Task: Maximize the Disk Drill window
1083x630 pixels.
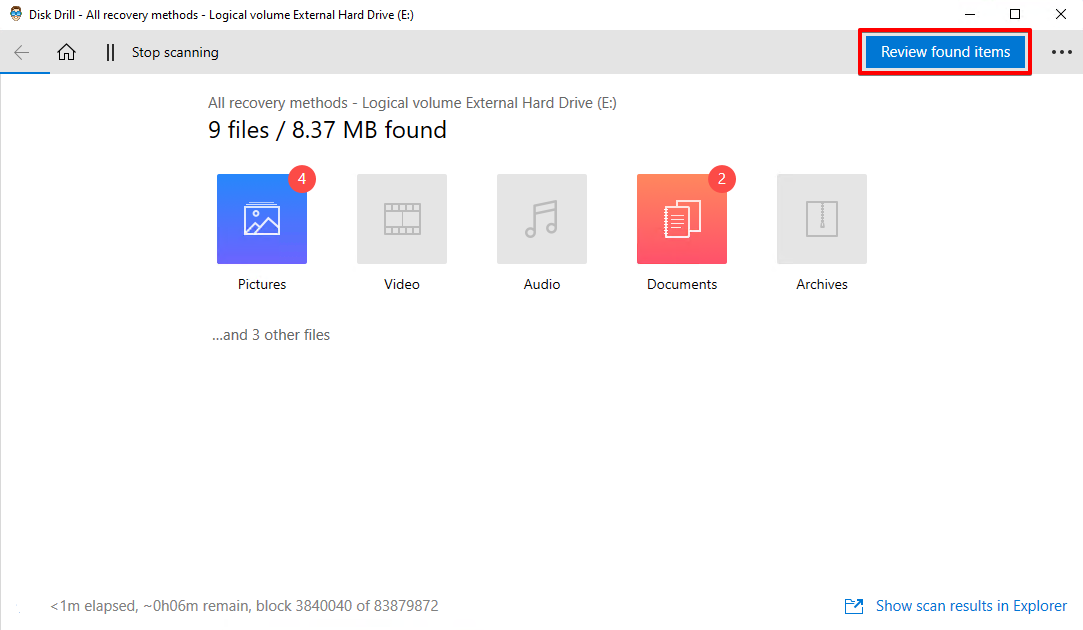Action: tap(1015, 15)
